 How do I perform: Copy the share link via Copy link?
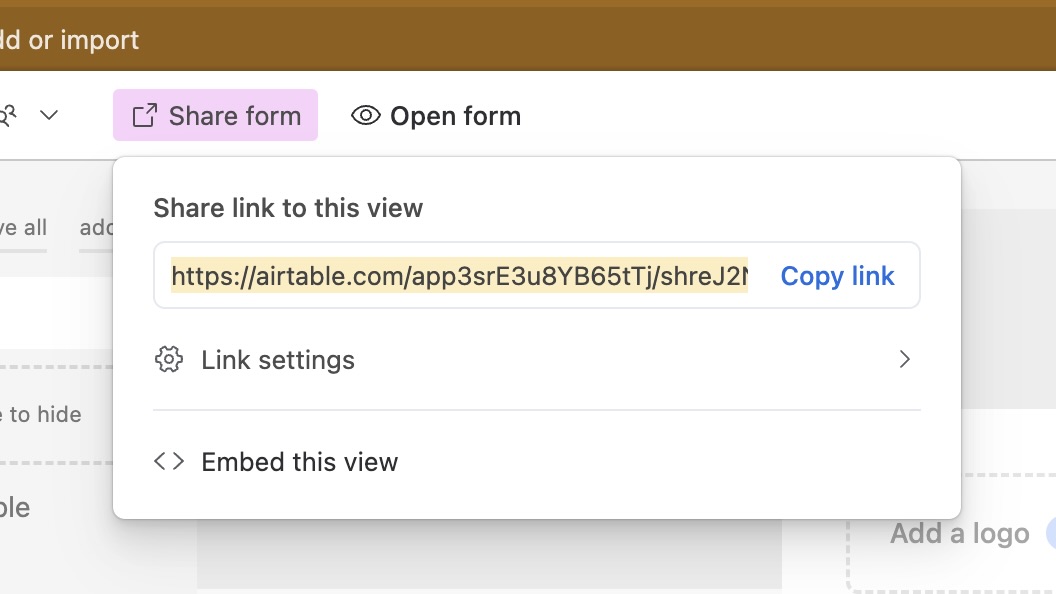click(x=837, y=276)
